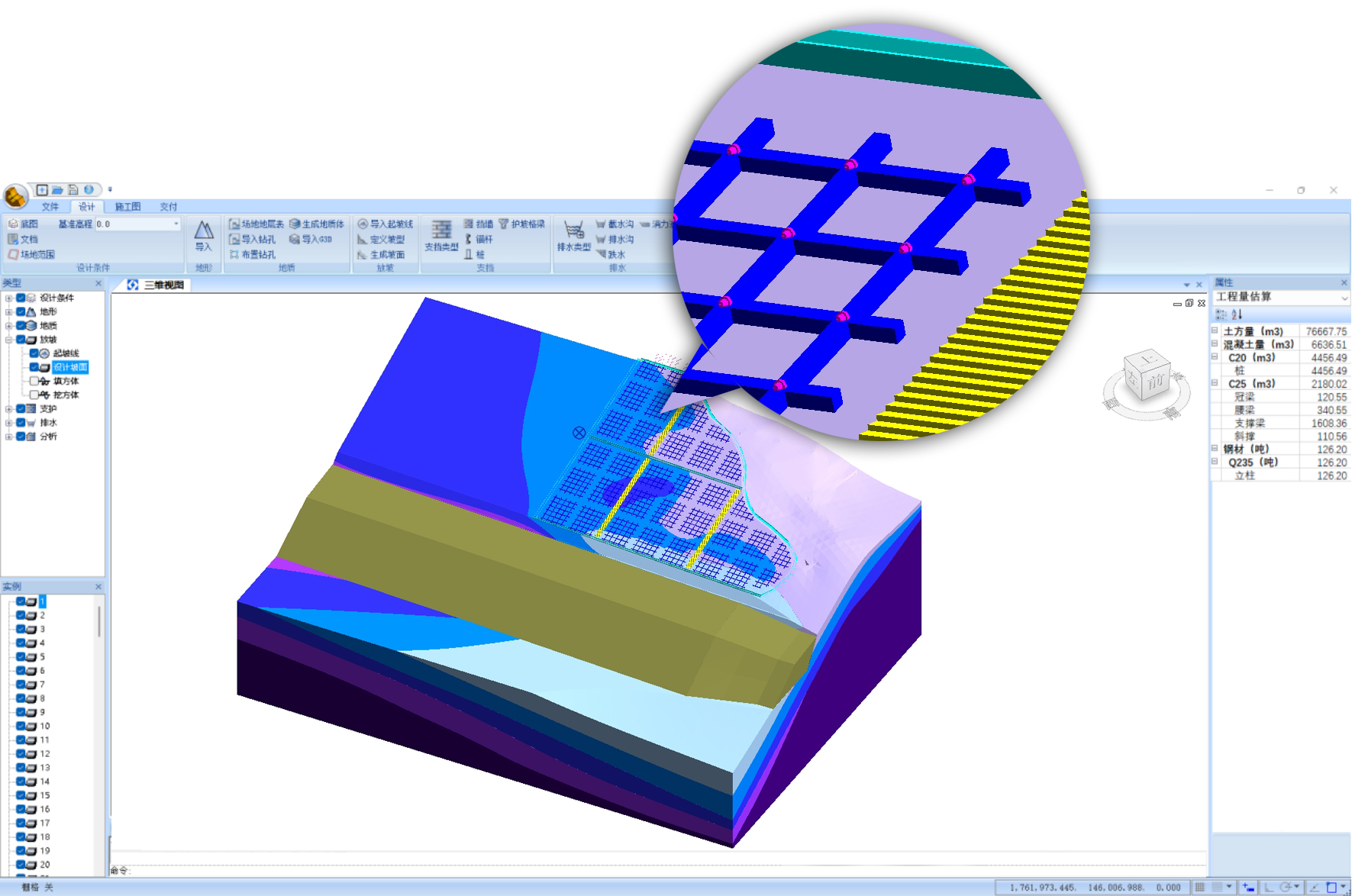Sort properties alphabetically with A-Z icon
The height and width of the screenshot is (896, 1352).
click(1237, 314)
